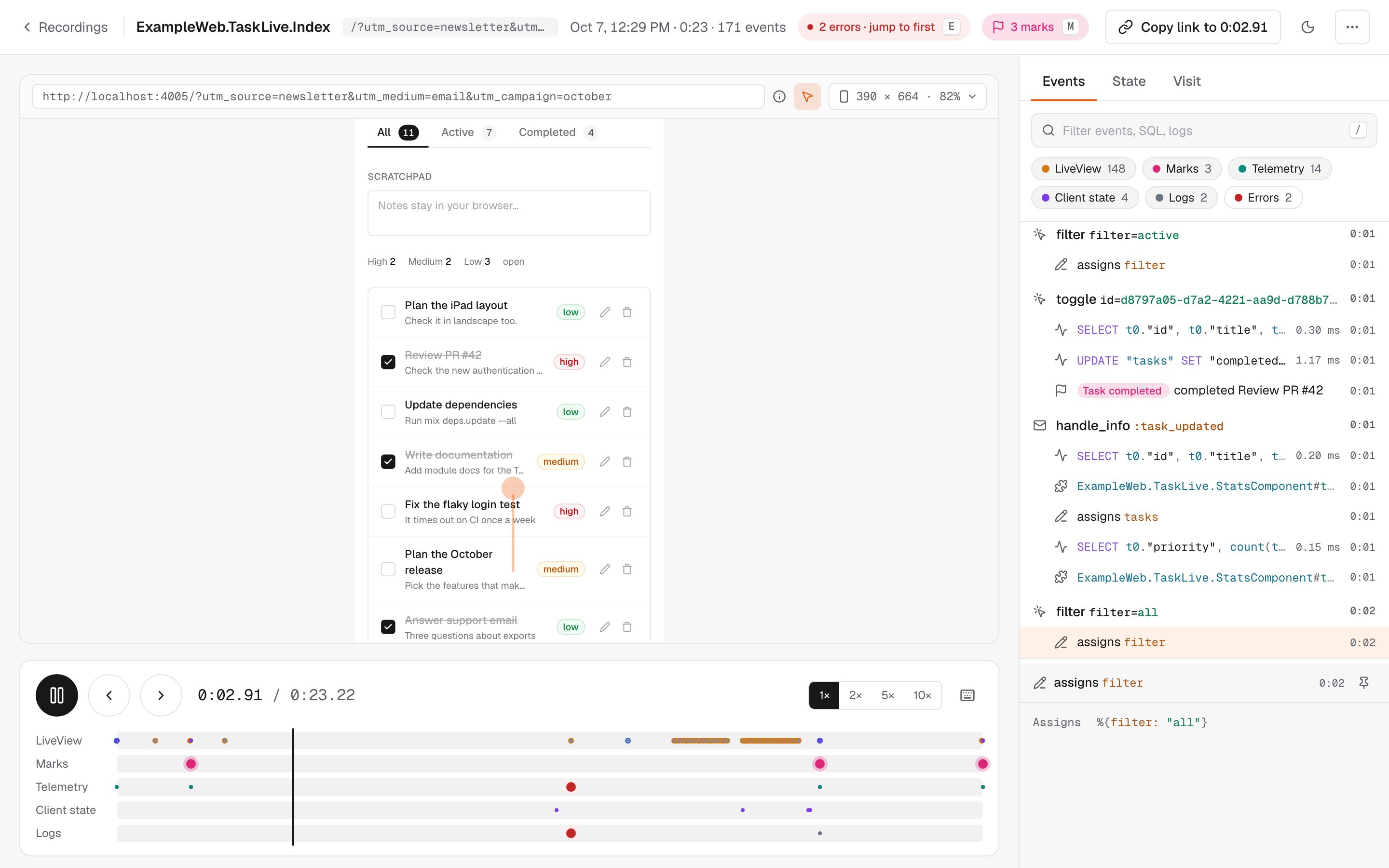Image resolution: width=1389 pixels, height=868 pixels.
Task: Select the All 11 task tab
Action: (x=397, y=133)
